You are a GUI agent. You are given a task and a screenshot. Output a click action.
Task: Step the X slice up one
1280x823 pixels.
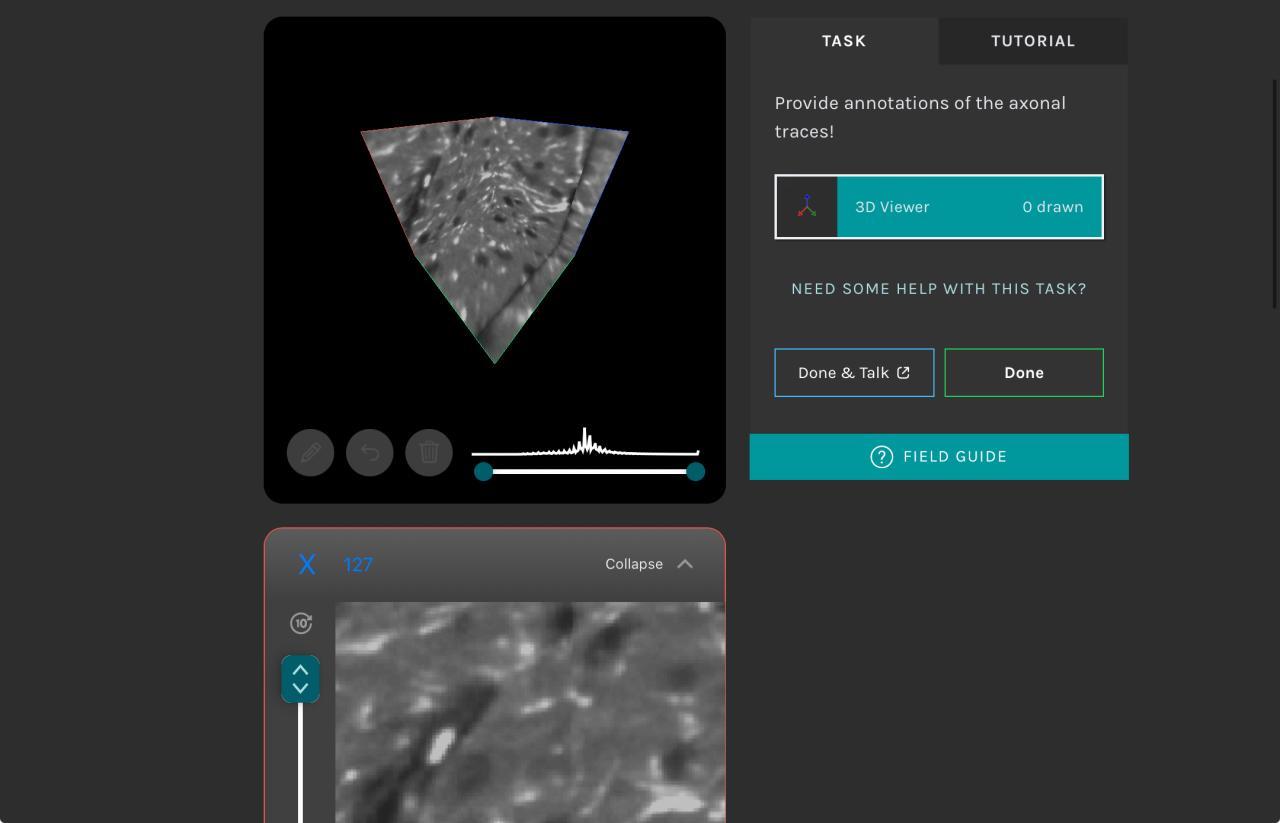[x=300, y=670]
